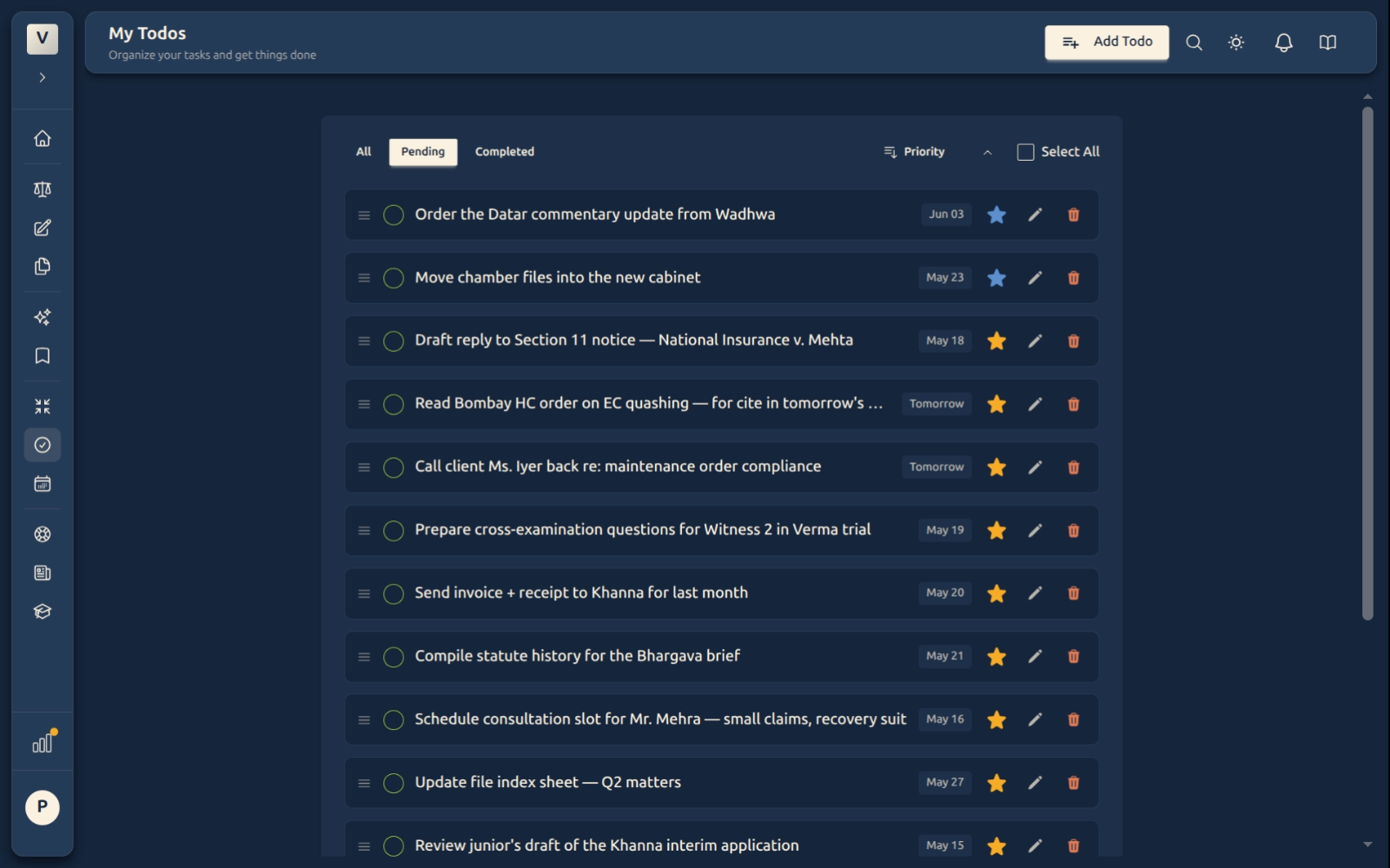Delete the Move chamber files todo
This screenshot has width=1390, height=868.
pyautogui.click(x=1073, y=278)
